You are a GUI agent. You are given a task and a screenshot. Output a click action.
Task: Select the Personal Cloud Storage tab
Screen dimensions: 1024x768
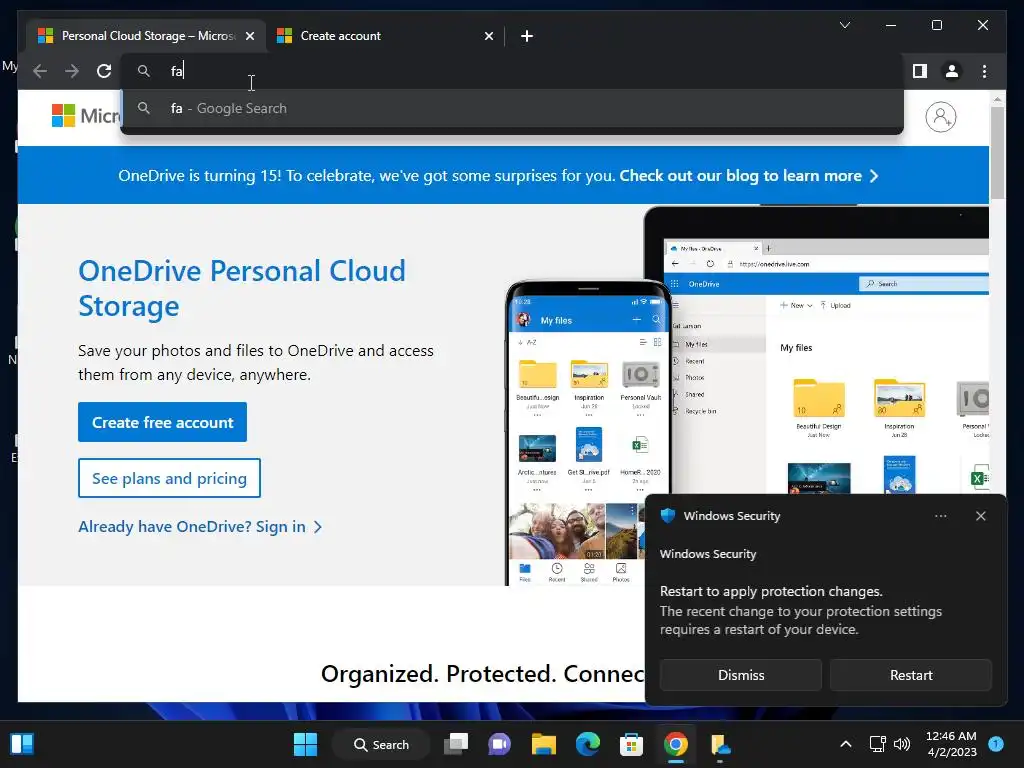146,36
